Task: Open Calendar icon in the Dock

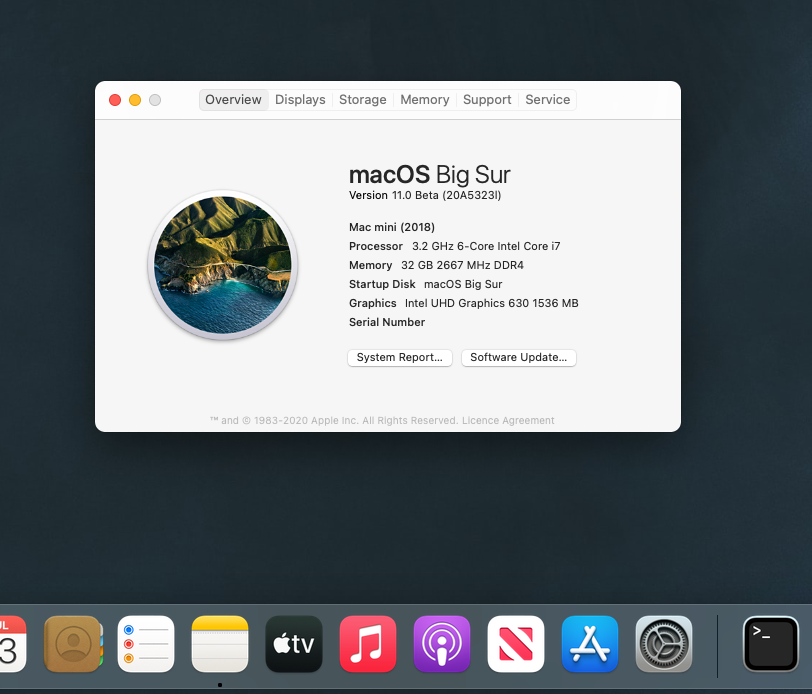Action: click(11, 644)
